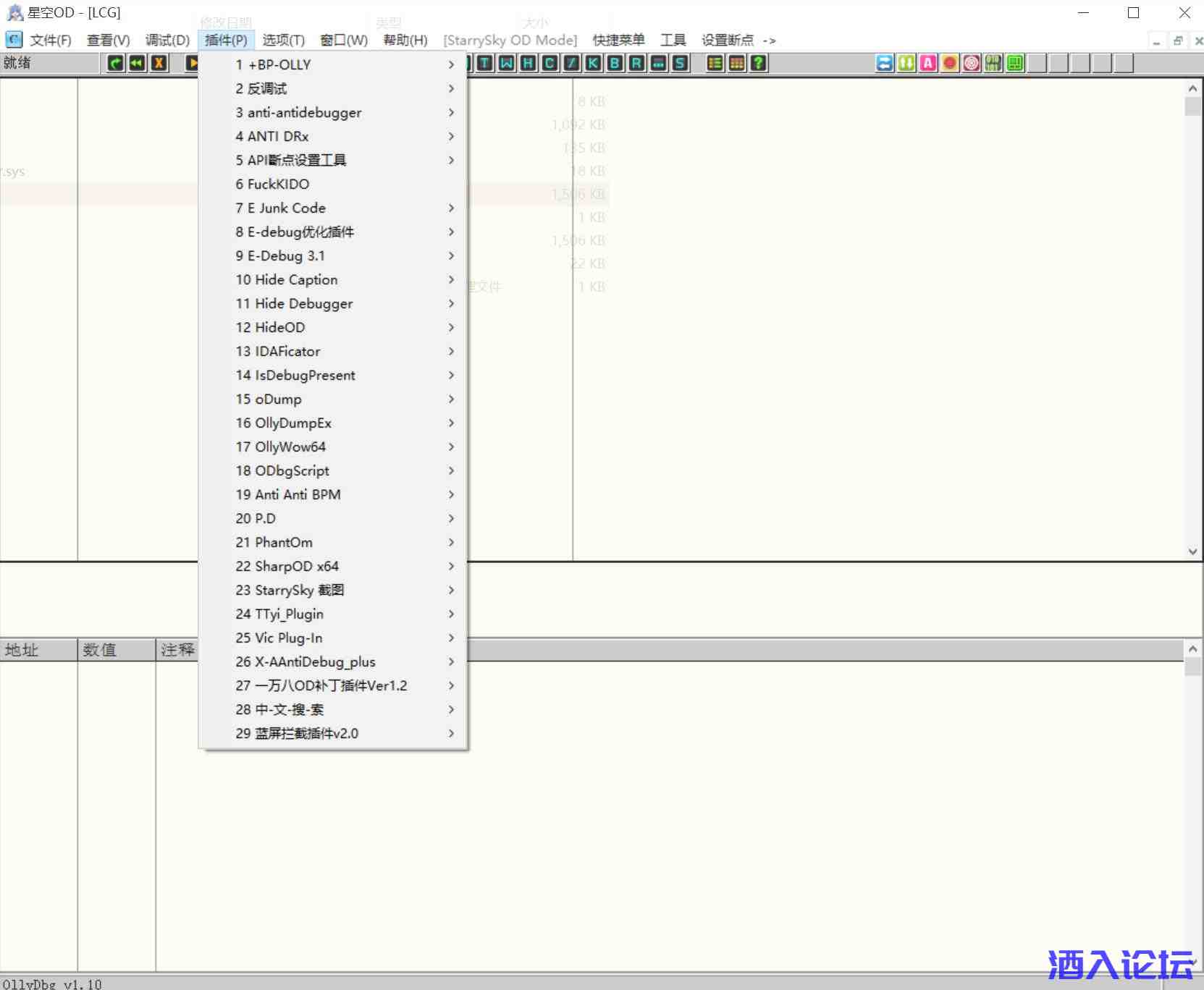Click the blue swap arrows toolbar icon
This screenshot has width=1204, height=990.
(885, 64)
